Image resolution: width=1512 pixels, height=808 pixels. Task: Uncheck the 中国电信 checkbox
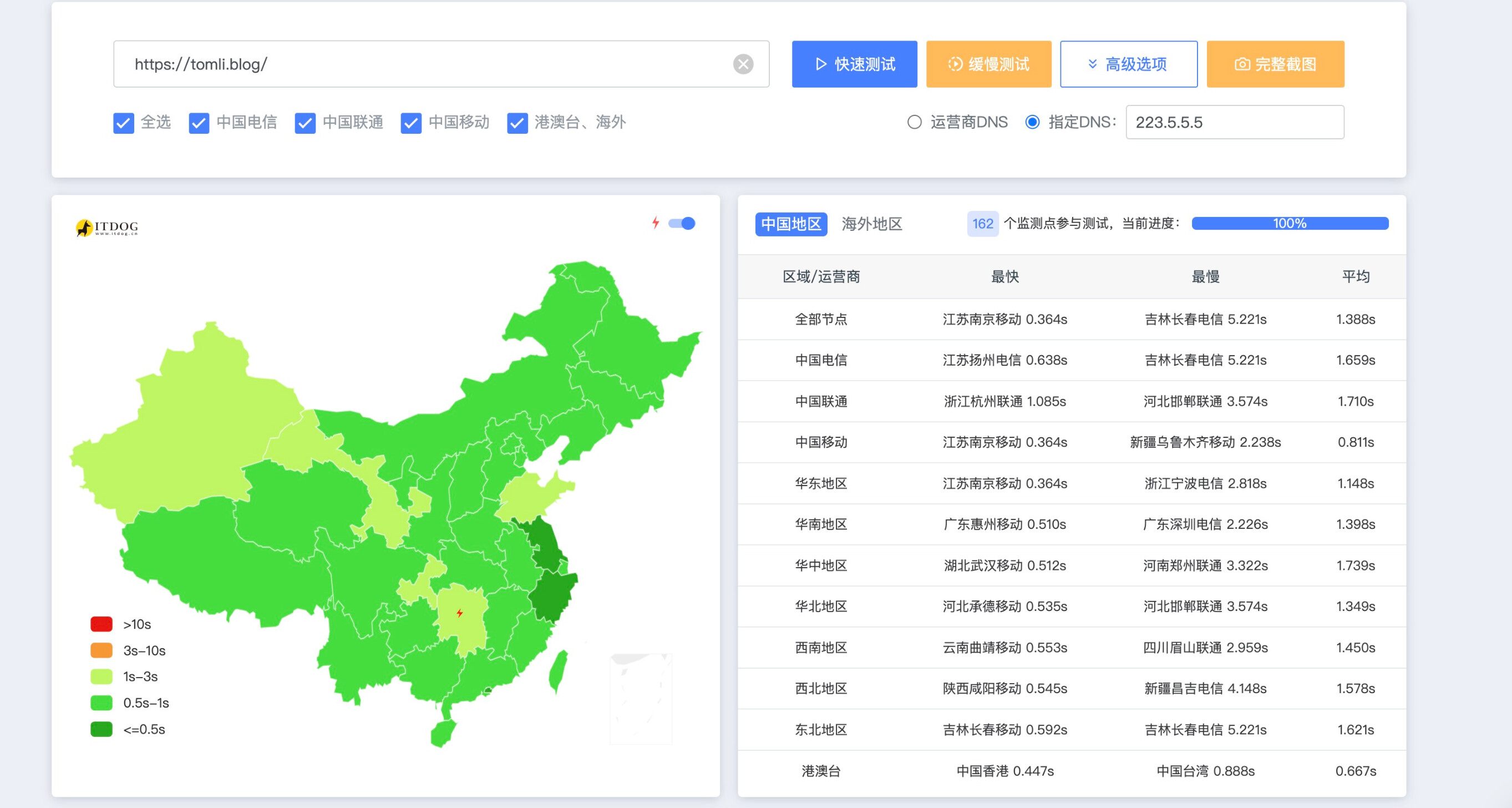point(199,123)
